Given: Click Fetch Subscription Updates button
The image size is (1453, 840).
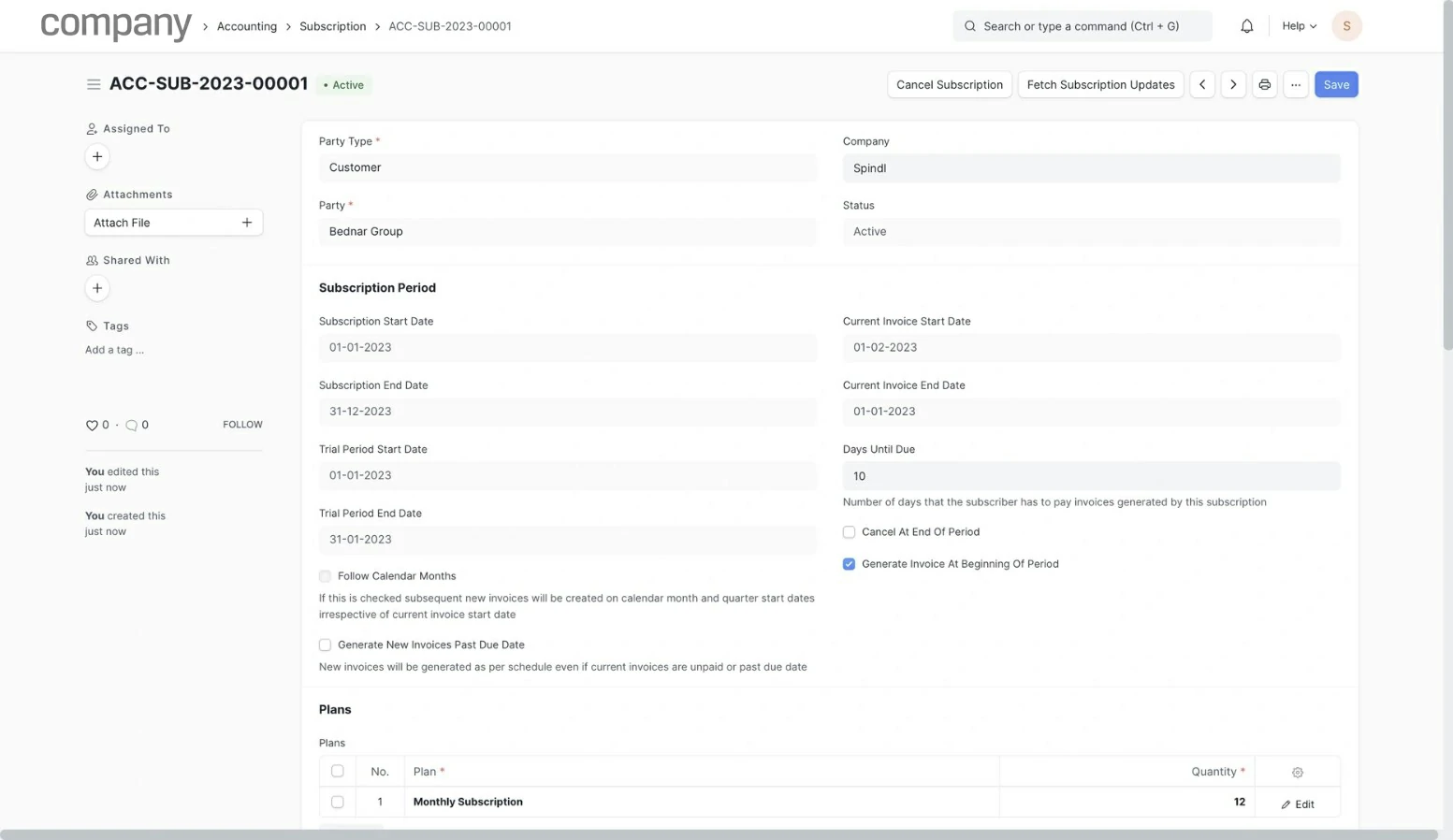Looking at the screenshot, I should (x=1100, y=84).
